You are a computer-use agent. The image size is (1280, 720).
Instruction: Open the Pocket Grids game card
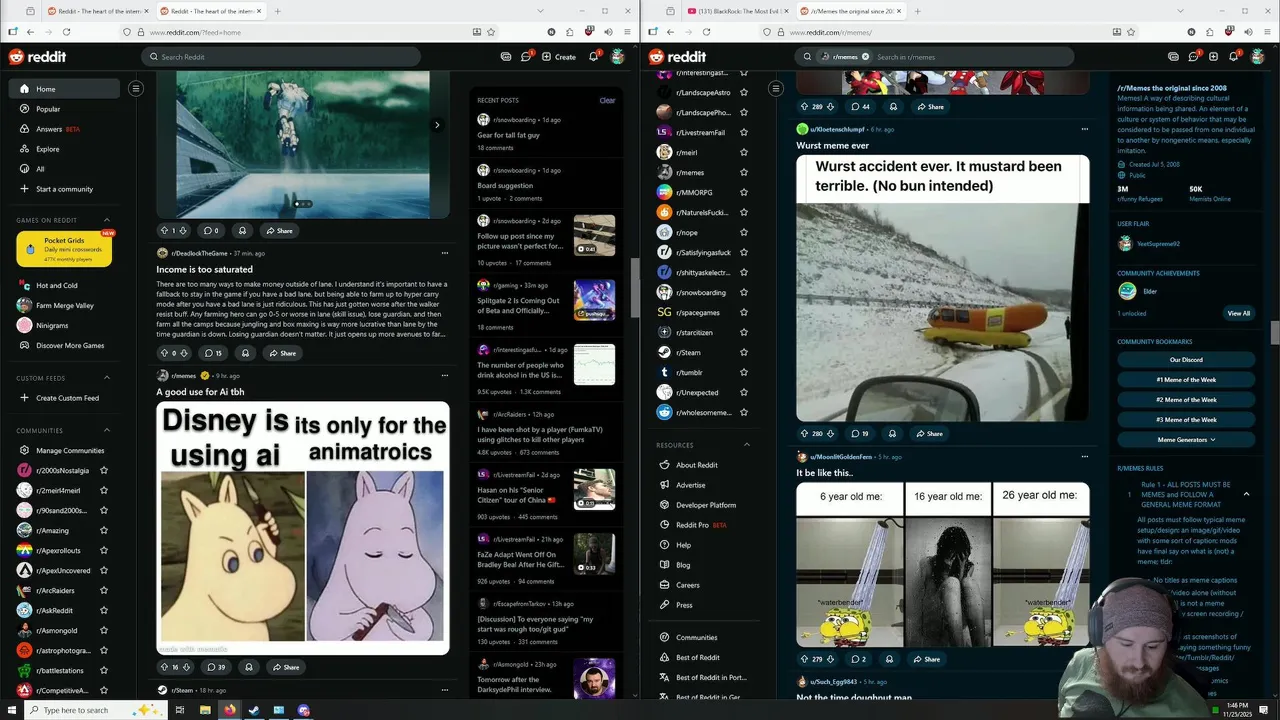tap(64, 249)
